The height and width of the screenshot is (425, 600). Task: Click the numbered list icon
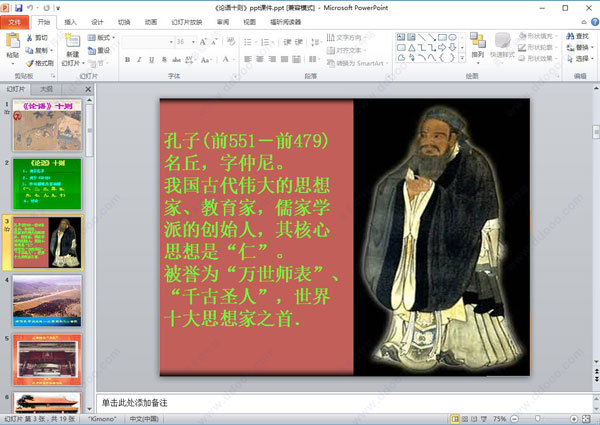tap(265, 42)
